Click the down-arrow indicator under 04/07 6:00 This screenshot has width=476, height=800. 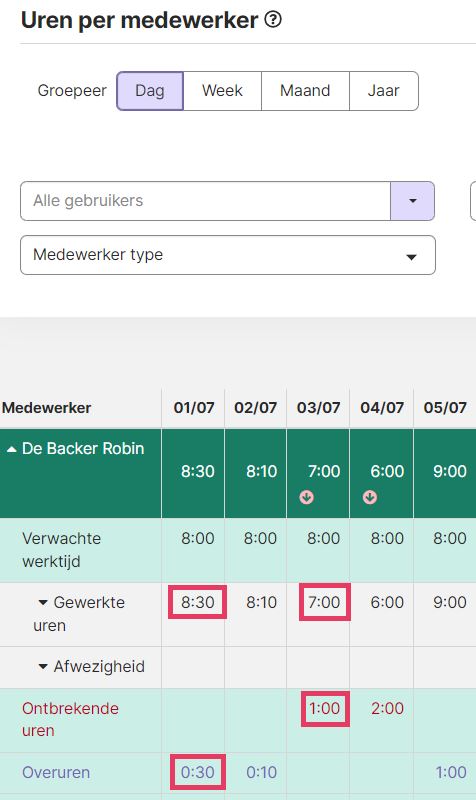pos(370,497)
